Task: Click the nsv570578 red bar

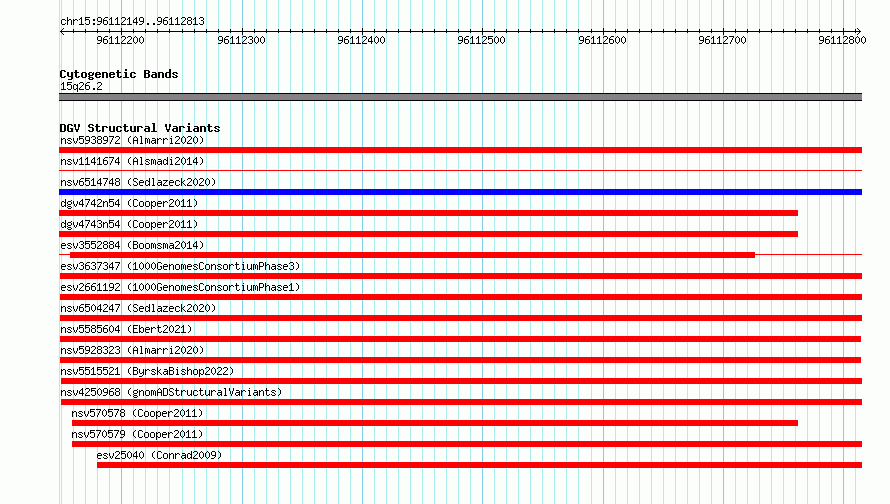Action: tap(435, 423)
